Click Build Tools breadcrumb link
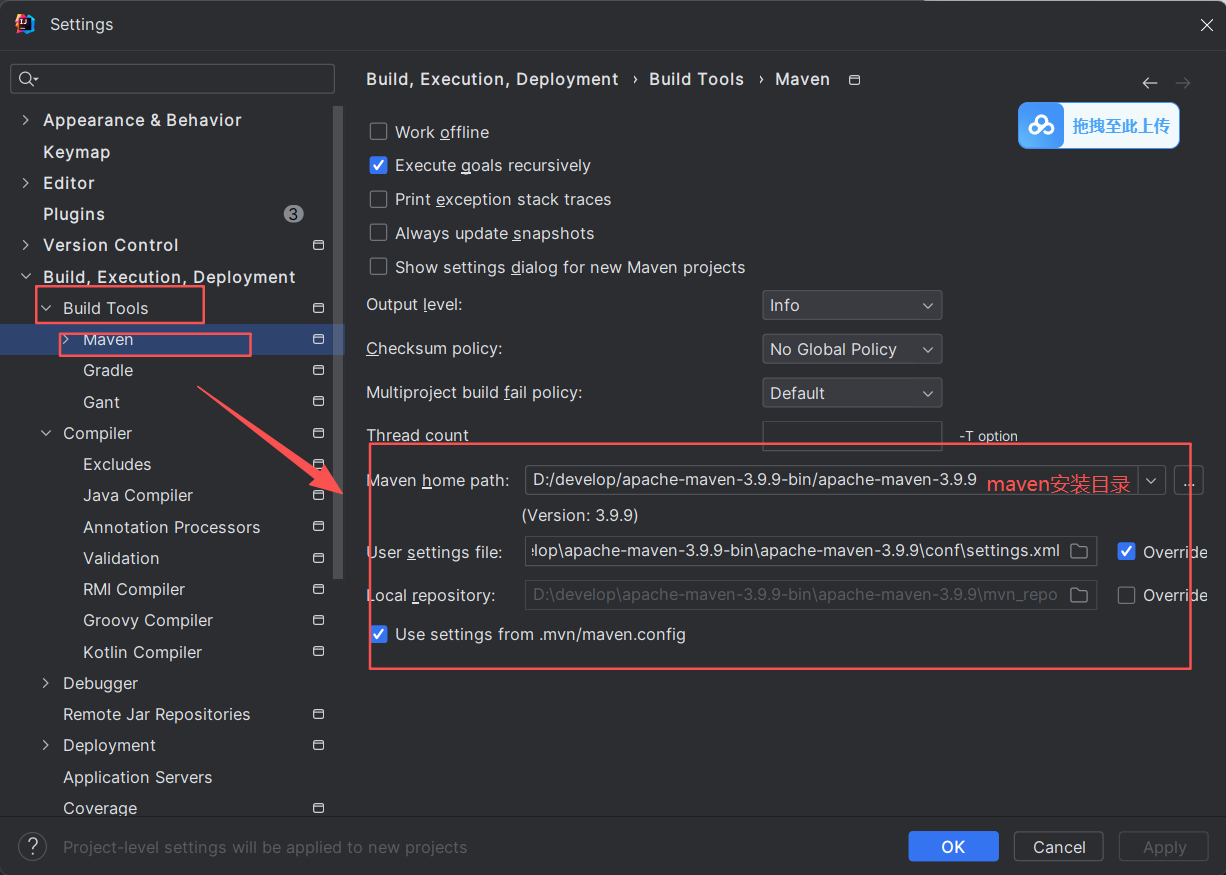The image size is (1226, 875). pos(696,79)
